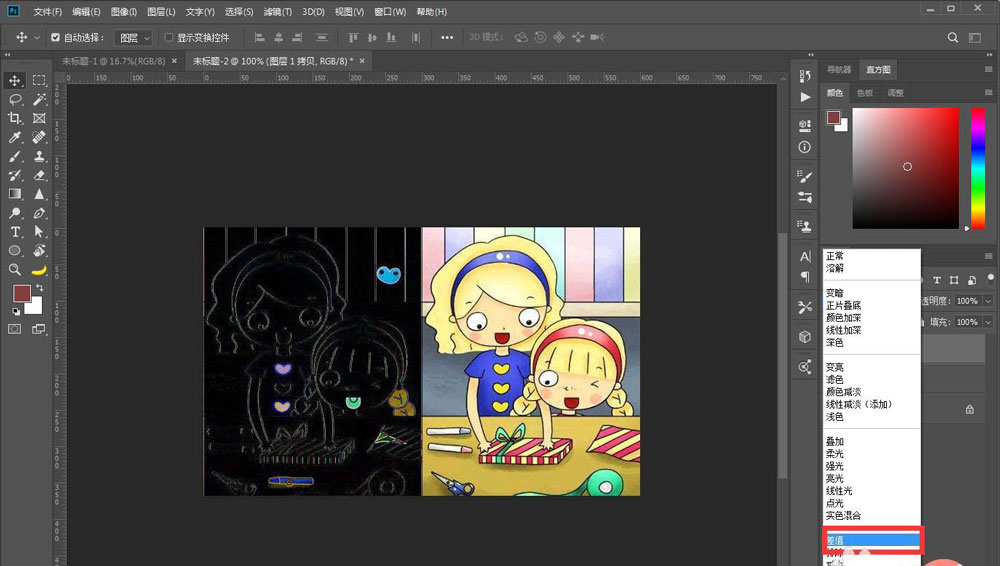This screenshot has width=1000, height=566.
Task: Switch to the 色板 panel tab
Action: [x=865, y=93]
